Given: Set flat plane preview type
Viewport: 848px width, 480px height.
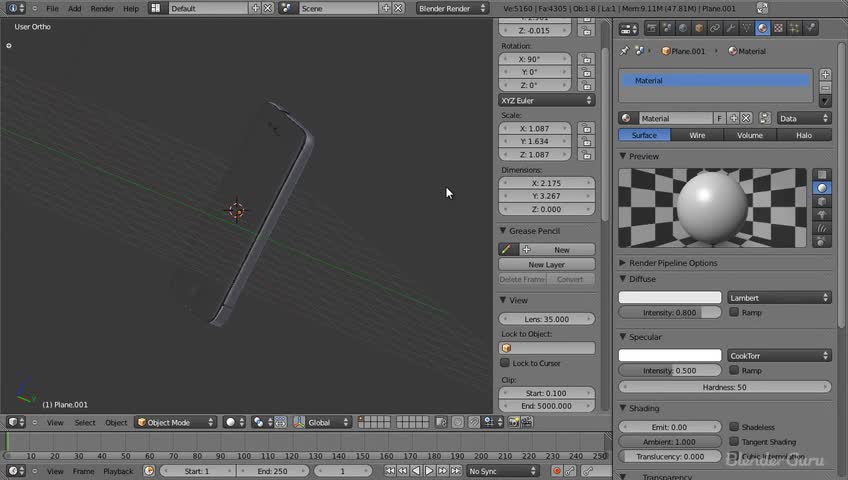Looking at the screenshot, I should coord(822,175).
